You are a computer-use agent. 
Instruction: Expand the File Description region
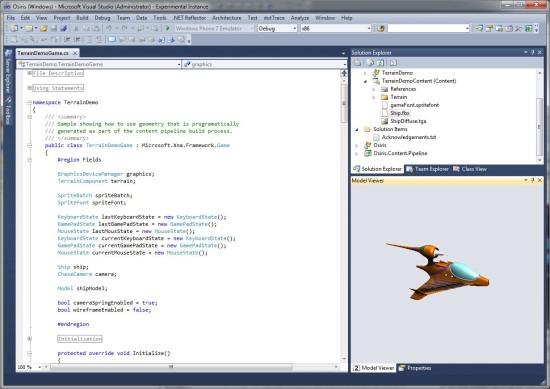coord(29,73)
